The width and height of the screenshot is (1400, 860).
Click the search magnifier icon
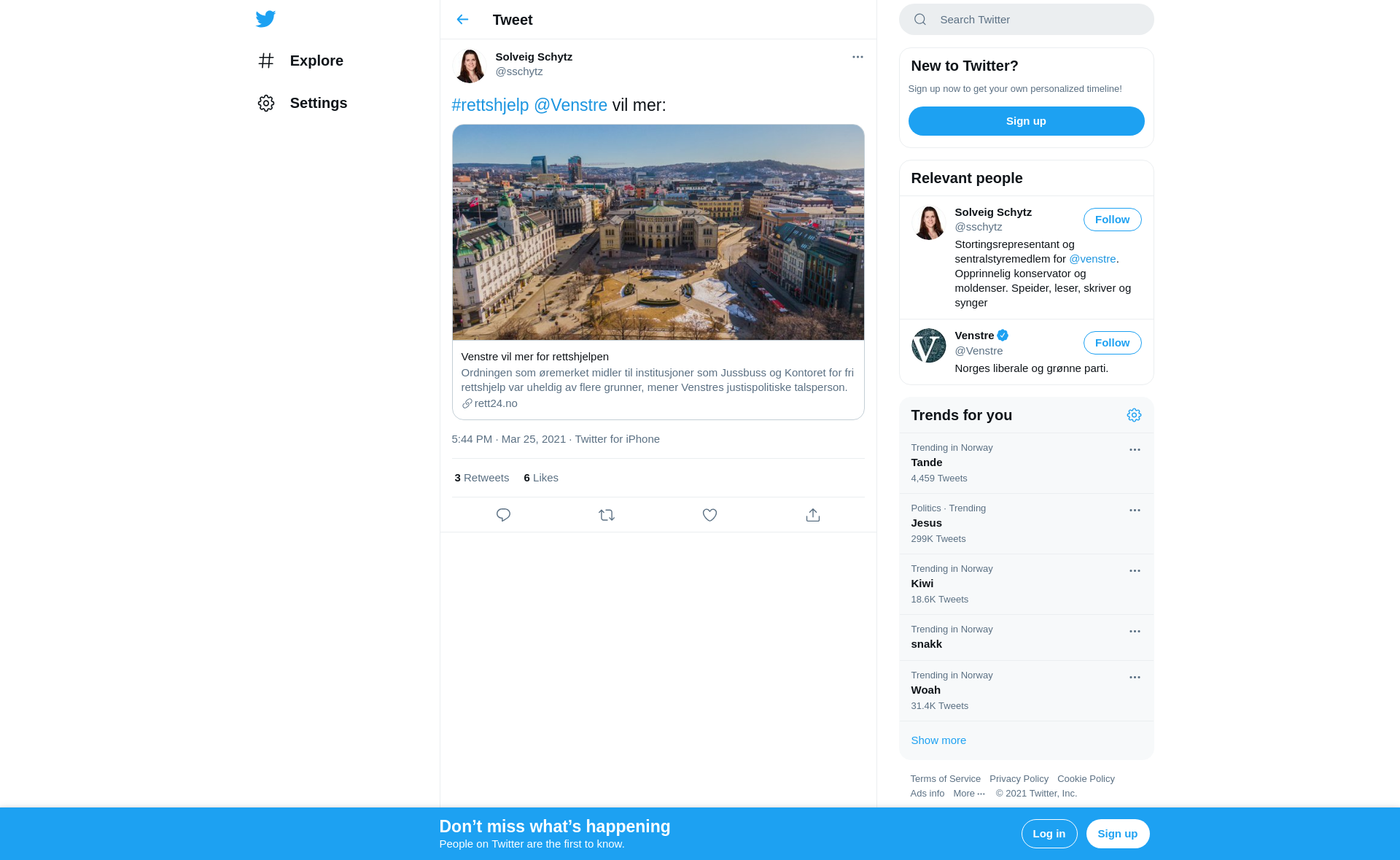[920, 20]
